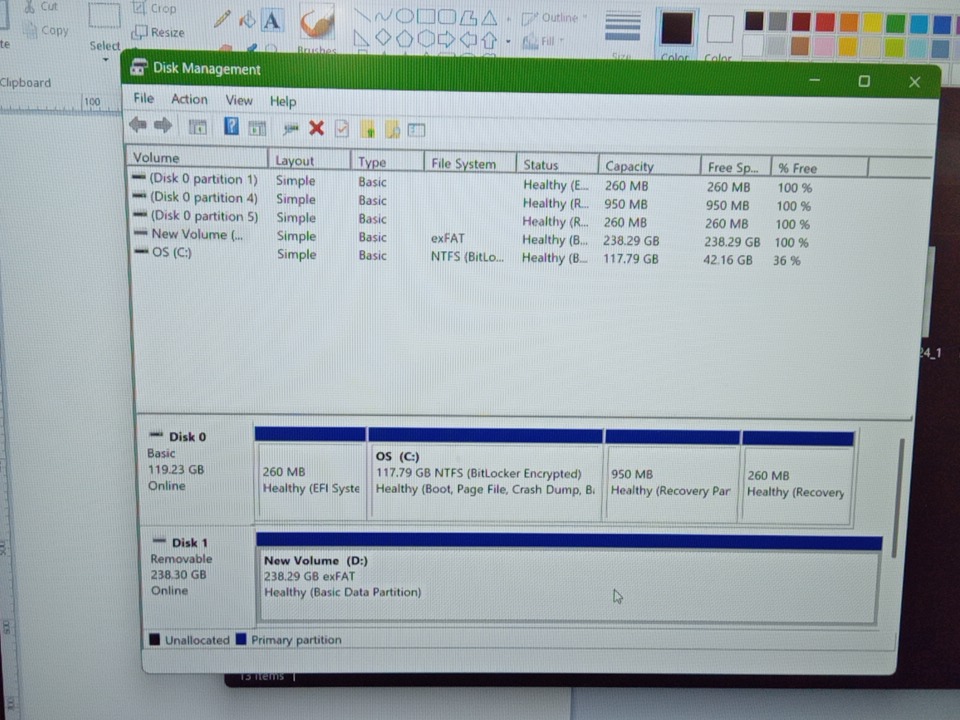
Task: Click the Show/Hide Console Tree toolbar icon
Action: click(198, 127)
